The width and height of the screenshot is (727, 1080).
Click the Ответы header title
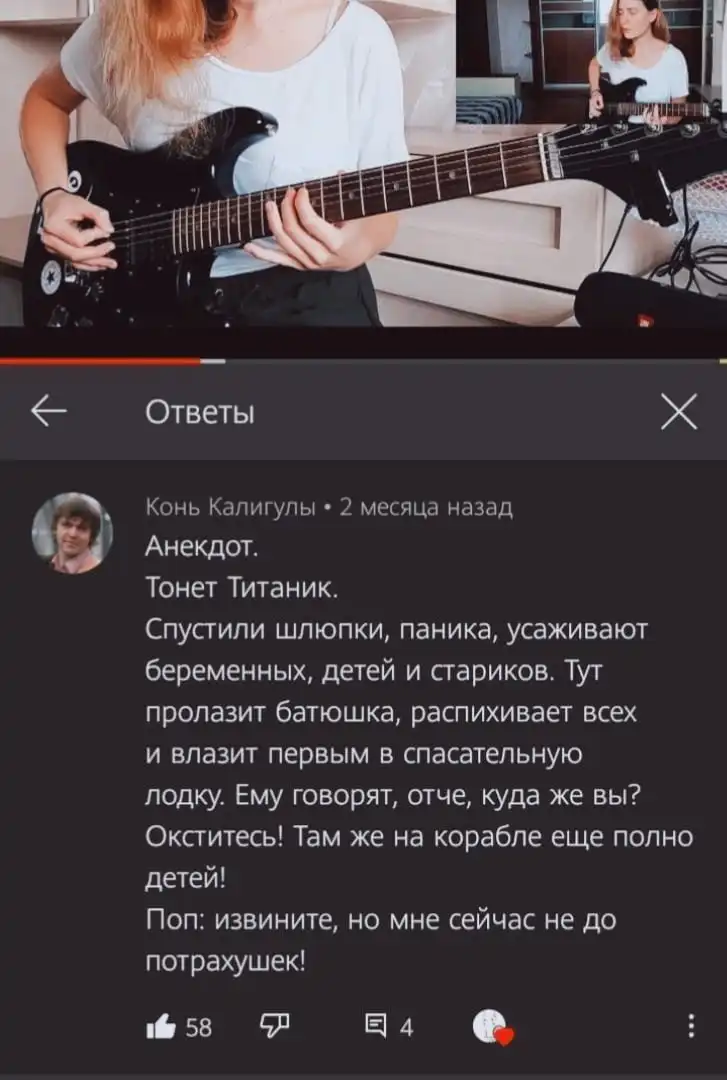(200, 413)
